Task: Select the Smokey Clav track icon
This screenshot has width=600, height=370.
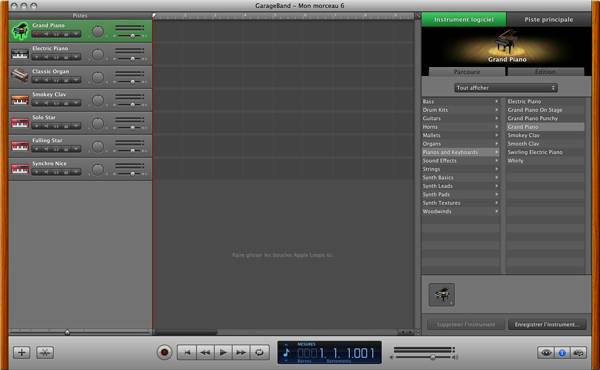Action: point(20,99)
